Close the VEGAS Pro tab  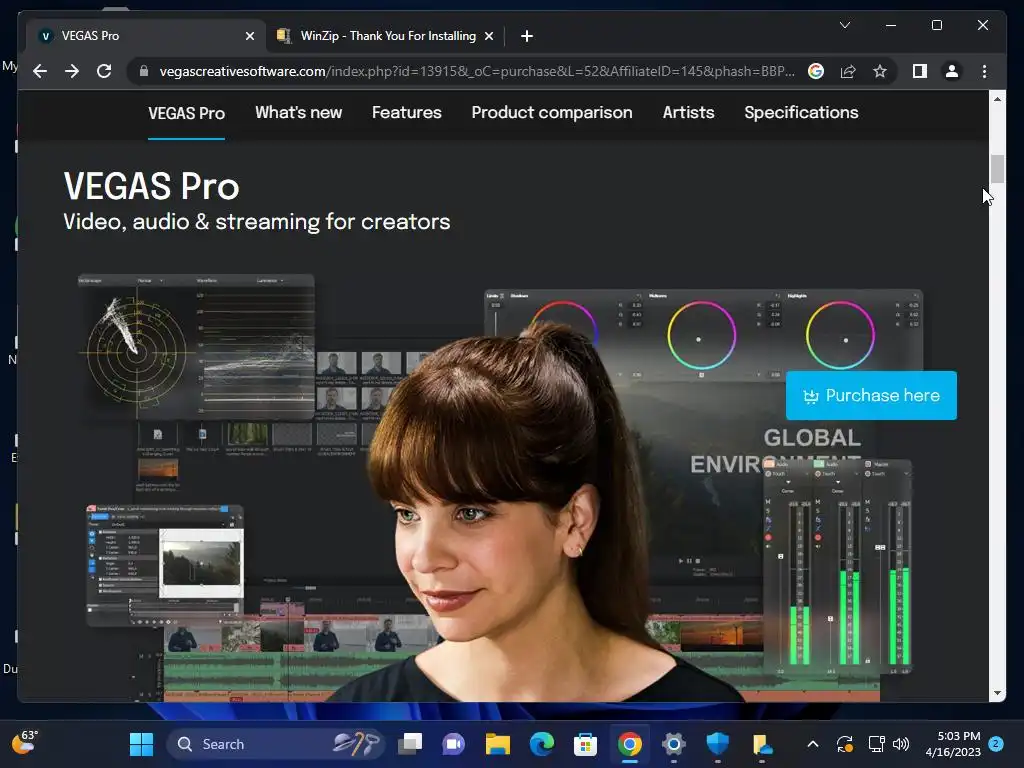click(249, 36)
